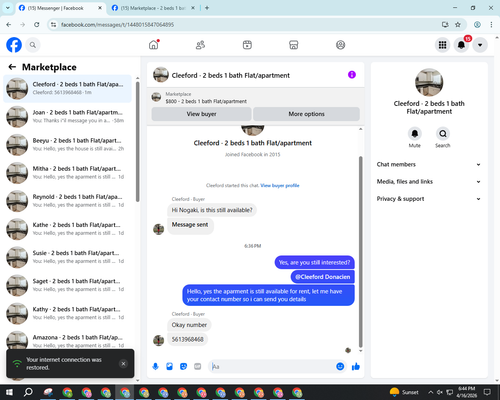Bookmark this page with the star icon

[x=458, y=25]
